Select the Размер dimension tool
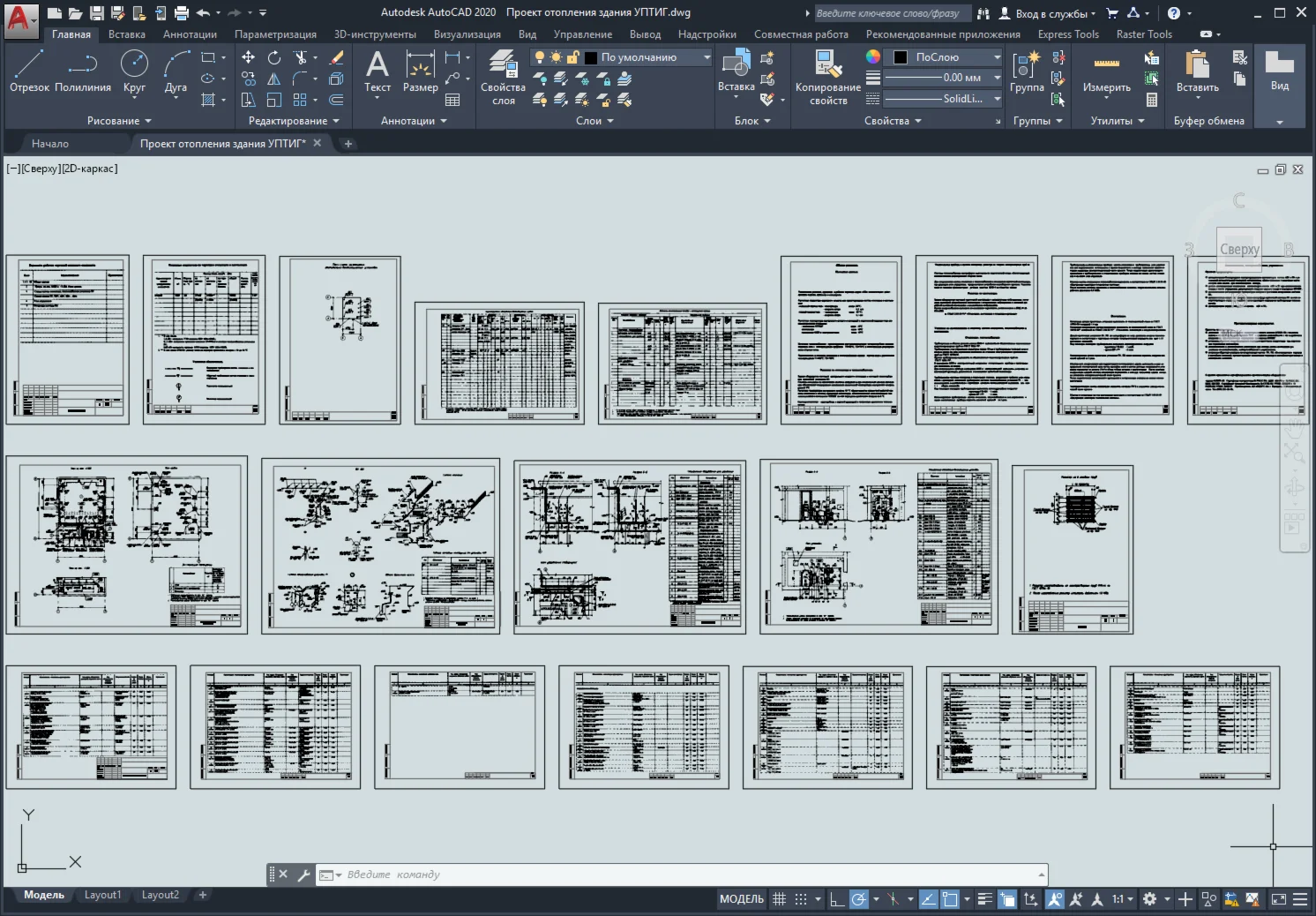The width and height of the screenshot is (1316, 916). 420,71
